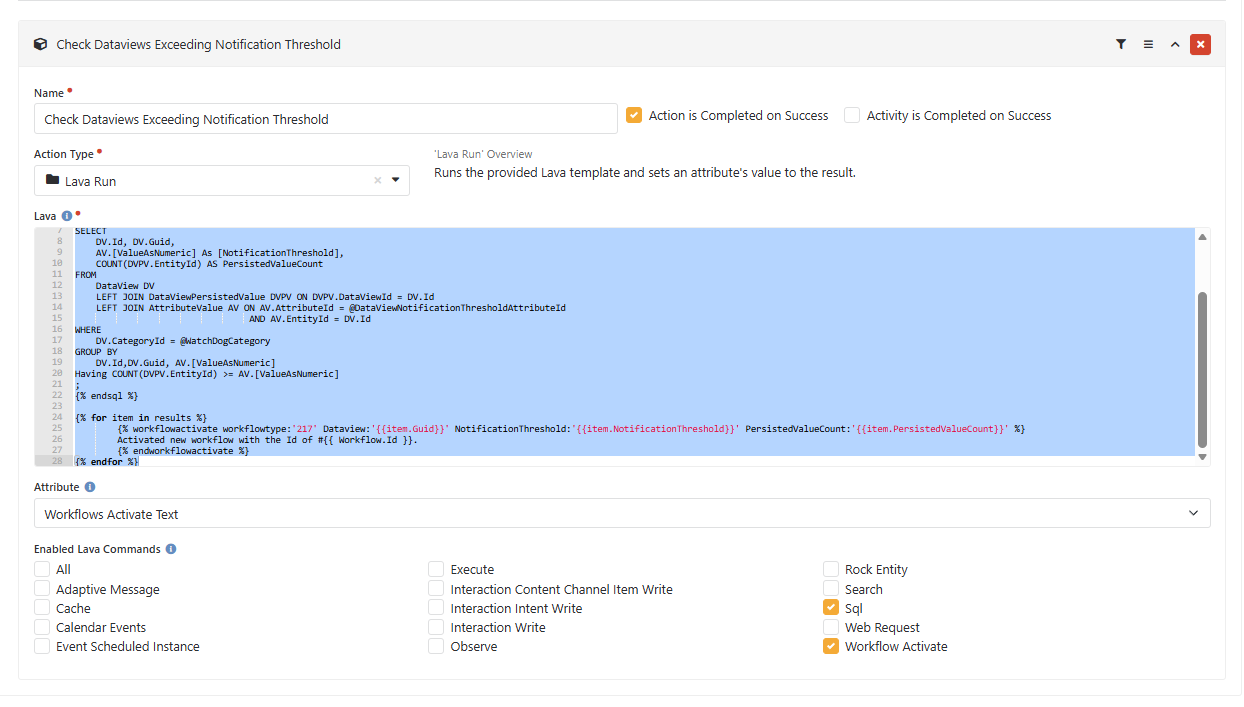The image size is (1244, 707).
Task: Click into the Name text field
Action: click(325, 119)
